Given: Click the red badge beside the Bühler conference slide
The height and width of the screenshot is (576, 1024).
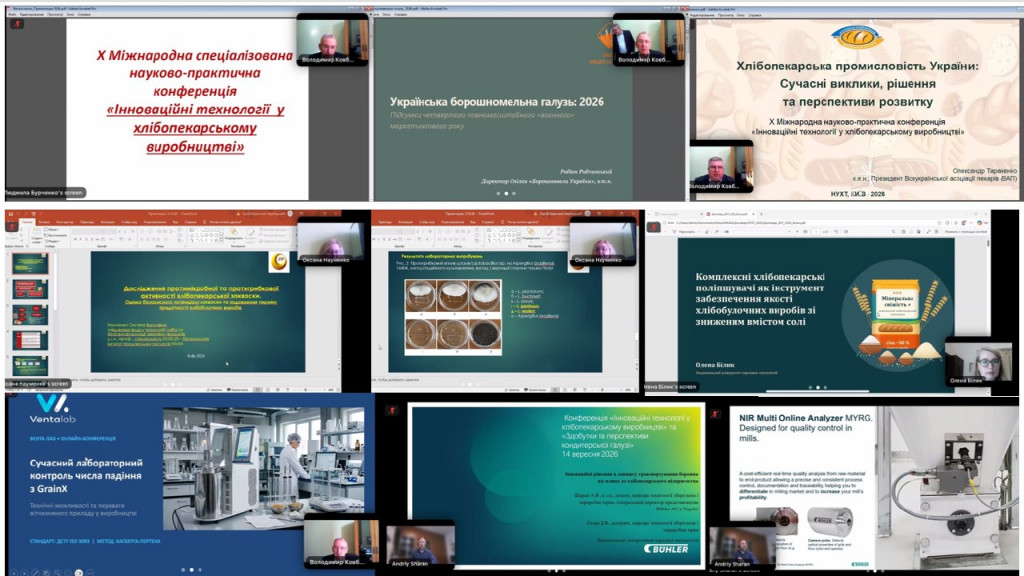Looking at the screenshot, I should 392,410.
